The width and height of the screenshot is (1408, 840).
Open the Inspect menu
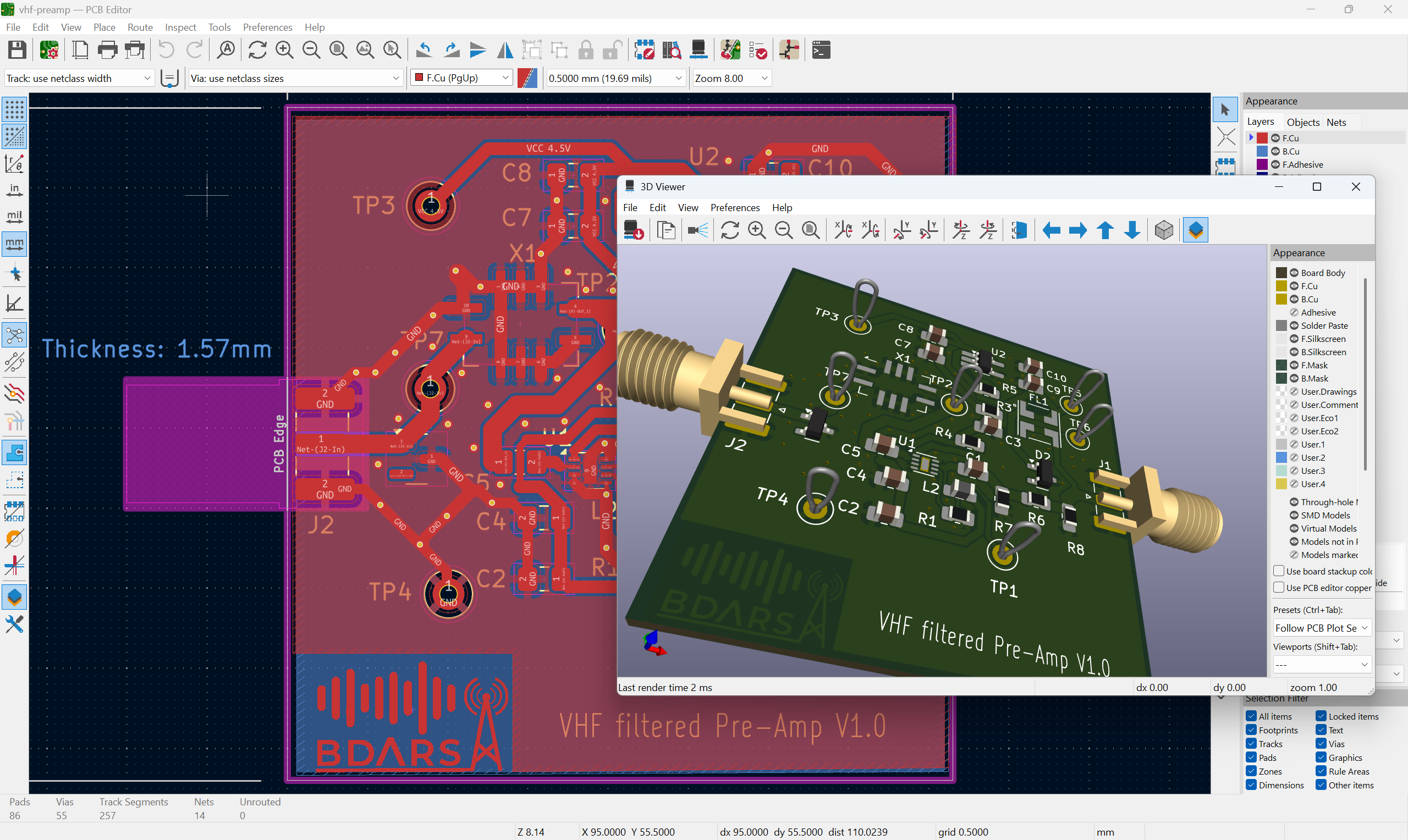pyautogui.click(x=180, y=27)
